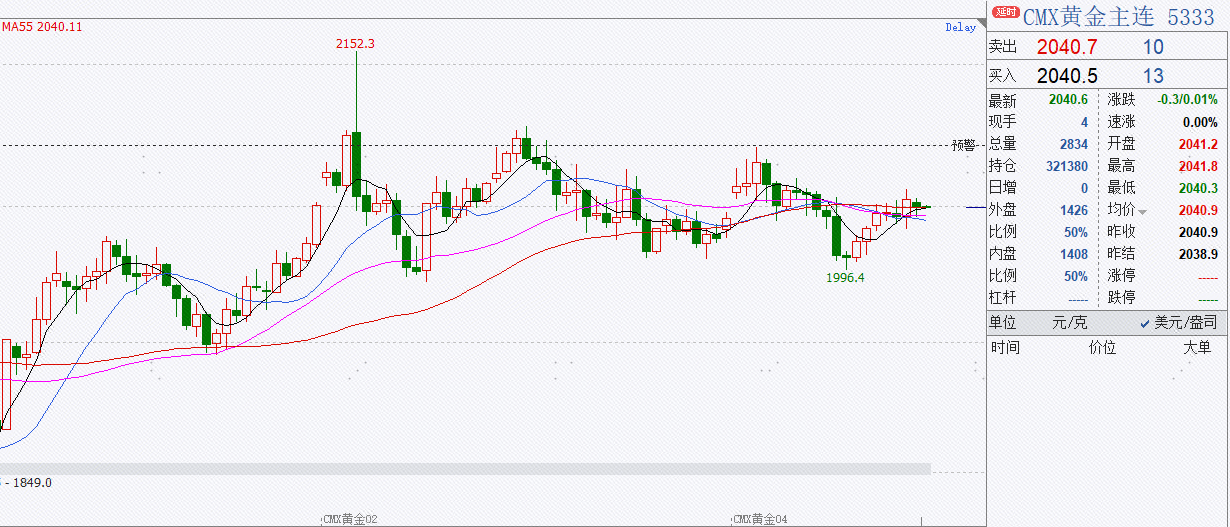Click the CMX黄金02 timeline marker
The width and height of the screenshot is (1230, 527).
[x=349, y=519]
